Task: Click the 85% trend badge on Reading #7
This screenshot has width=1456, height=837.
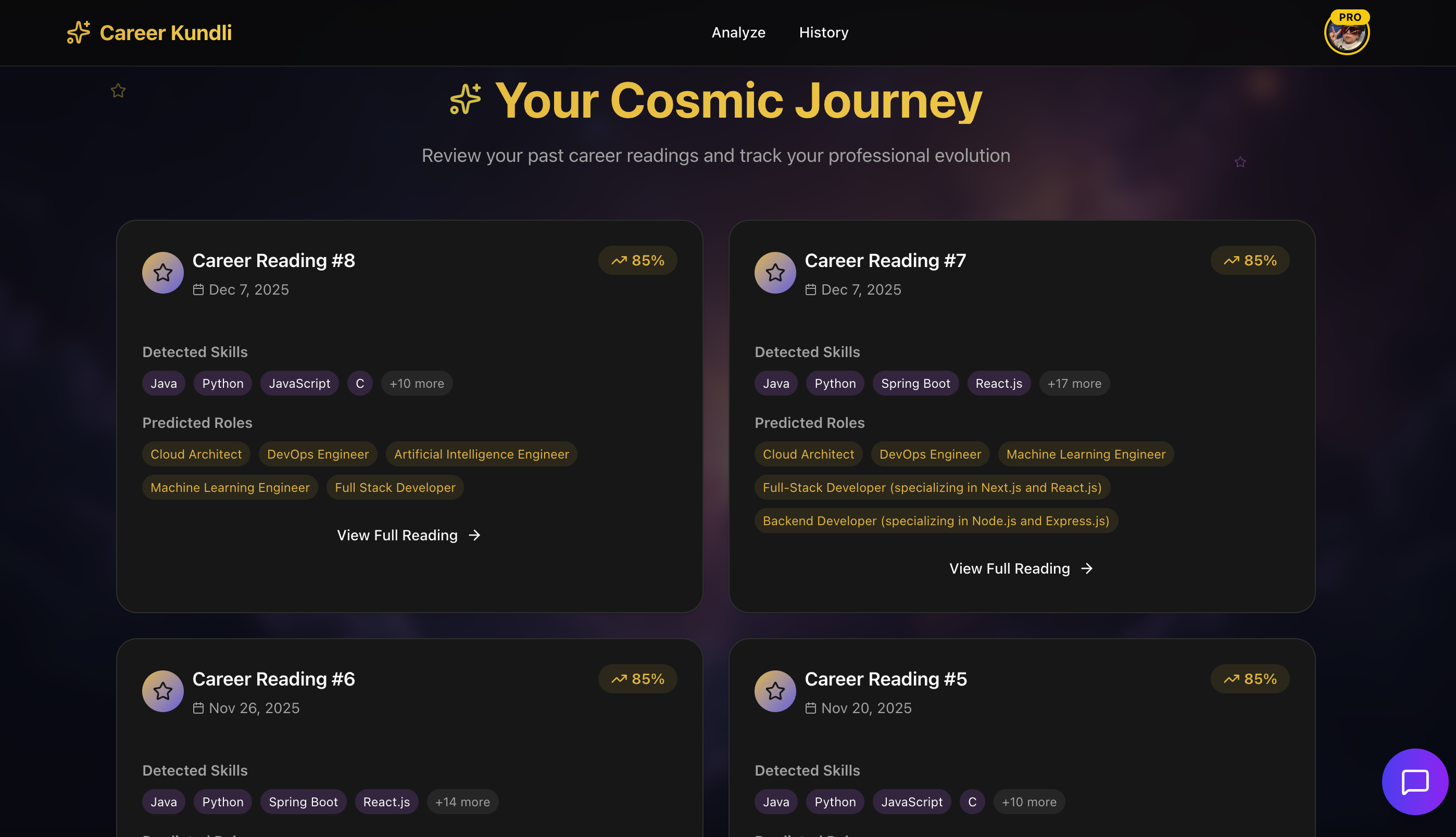Action: [1250, 260]
